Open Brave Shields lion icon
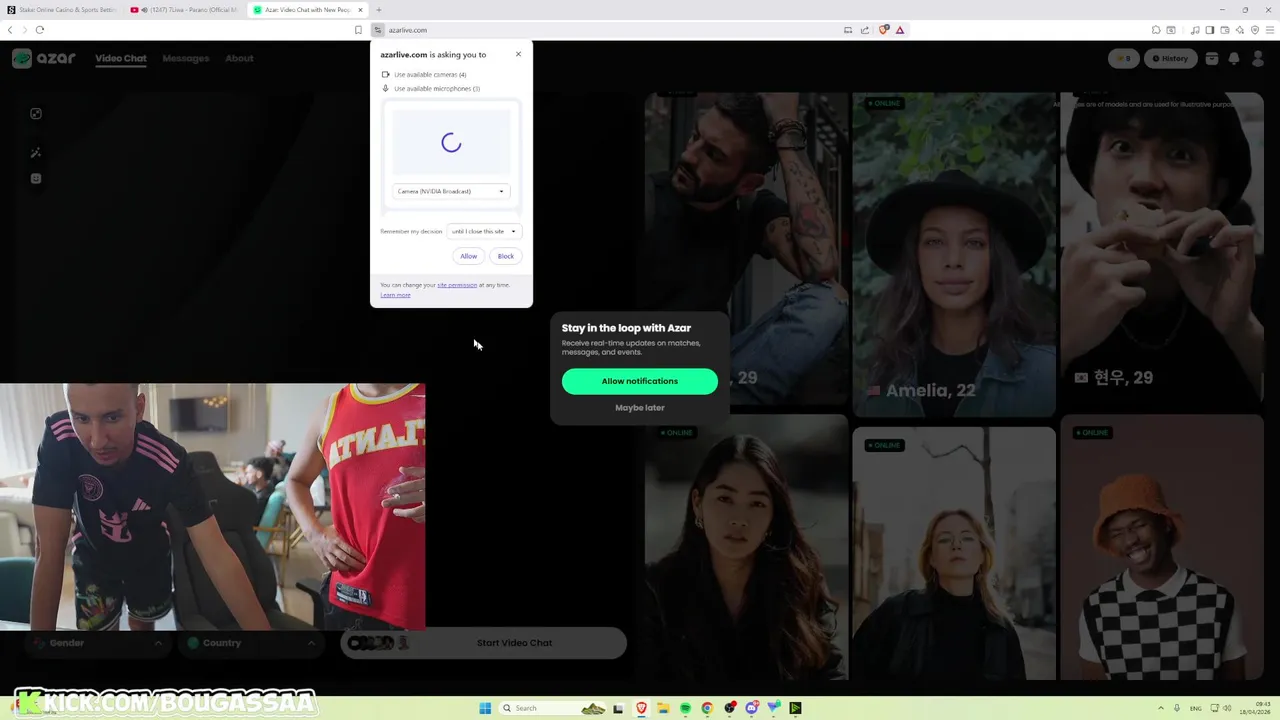Image resolution: width=1280 pixels, height=720 pixels. click(883, 30)
